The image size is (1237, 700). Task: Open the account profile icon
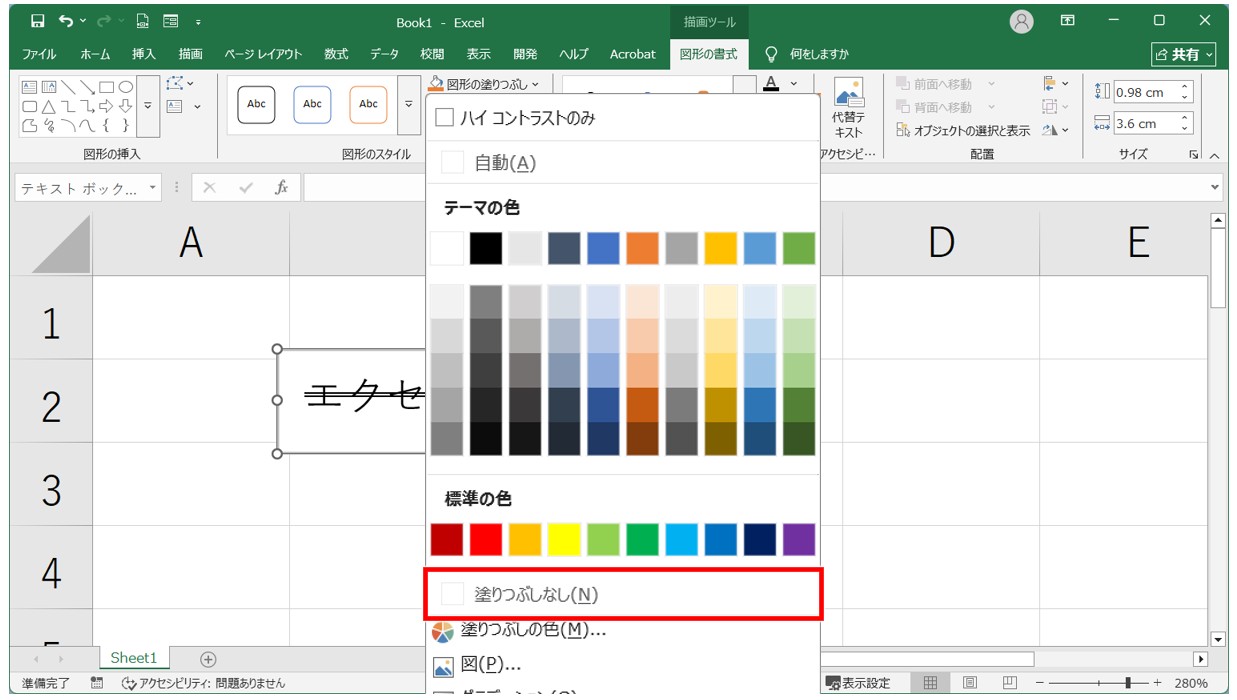(1021, 21)
